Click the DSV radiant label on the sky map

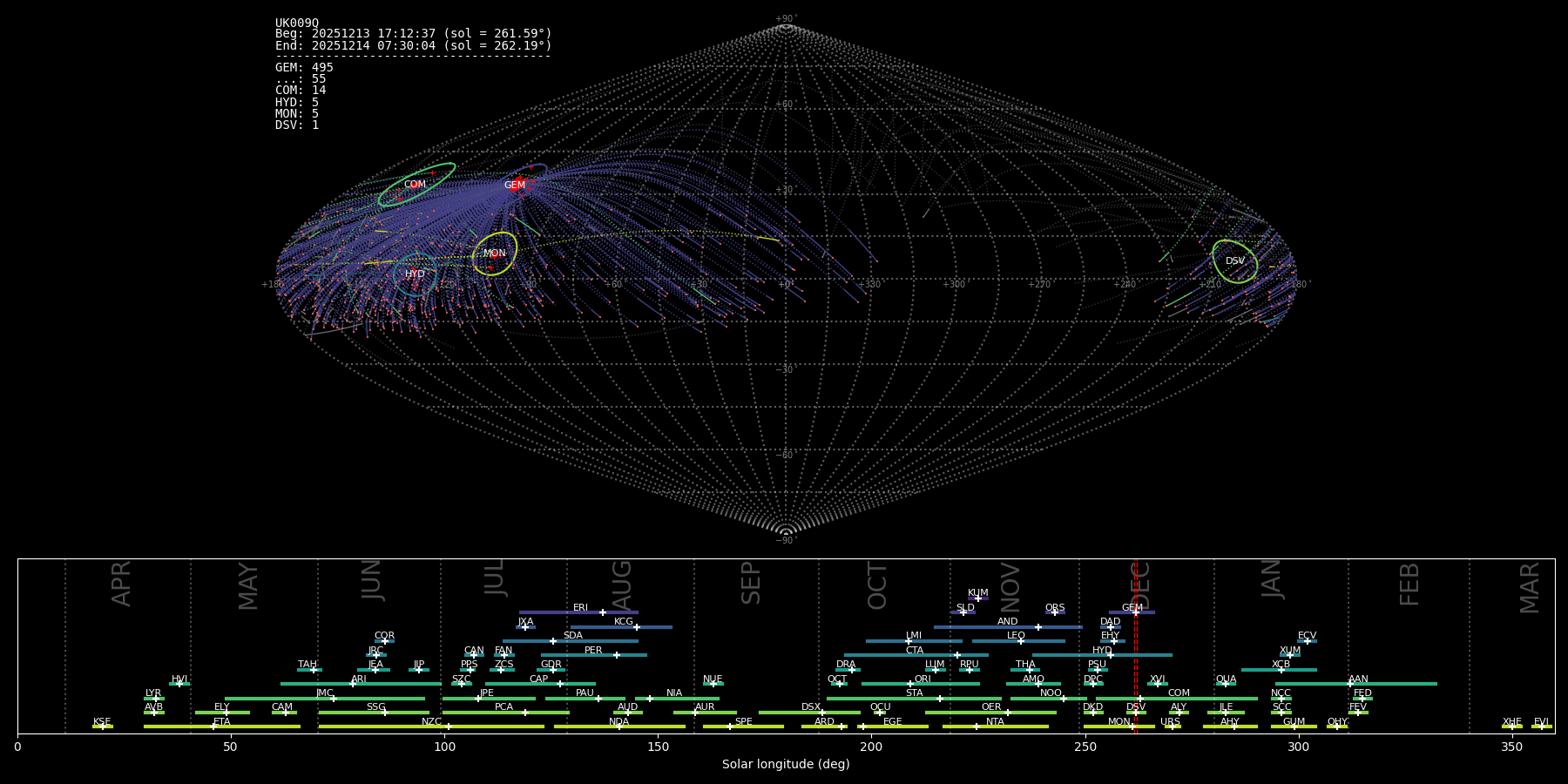[x=1235, y=261]
